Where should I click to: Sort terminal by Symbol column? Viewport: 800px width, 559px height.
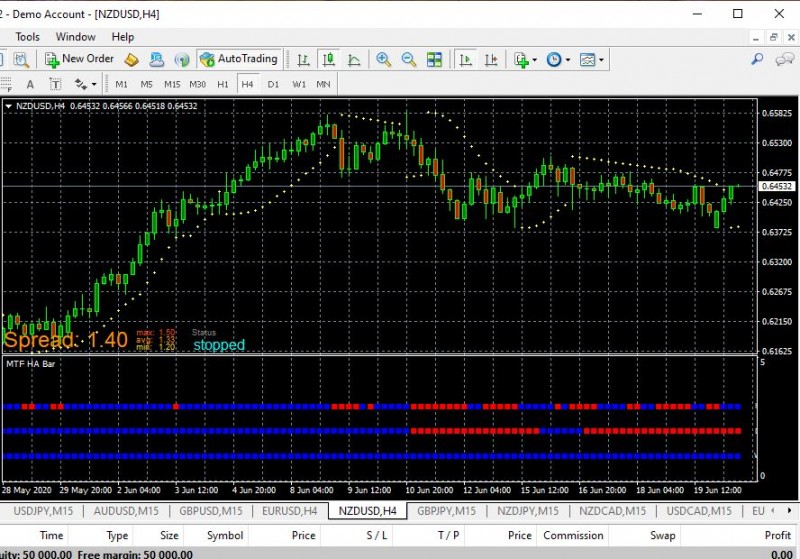(225, 535)
